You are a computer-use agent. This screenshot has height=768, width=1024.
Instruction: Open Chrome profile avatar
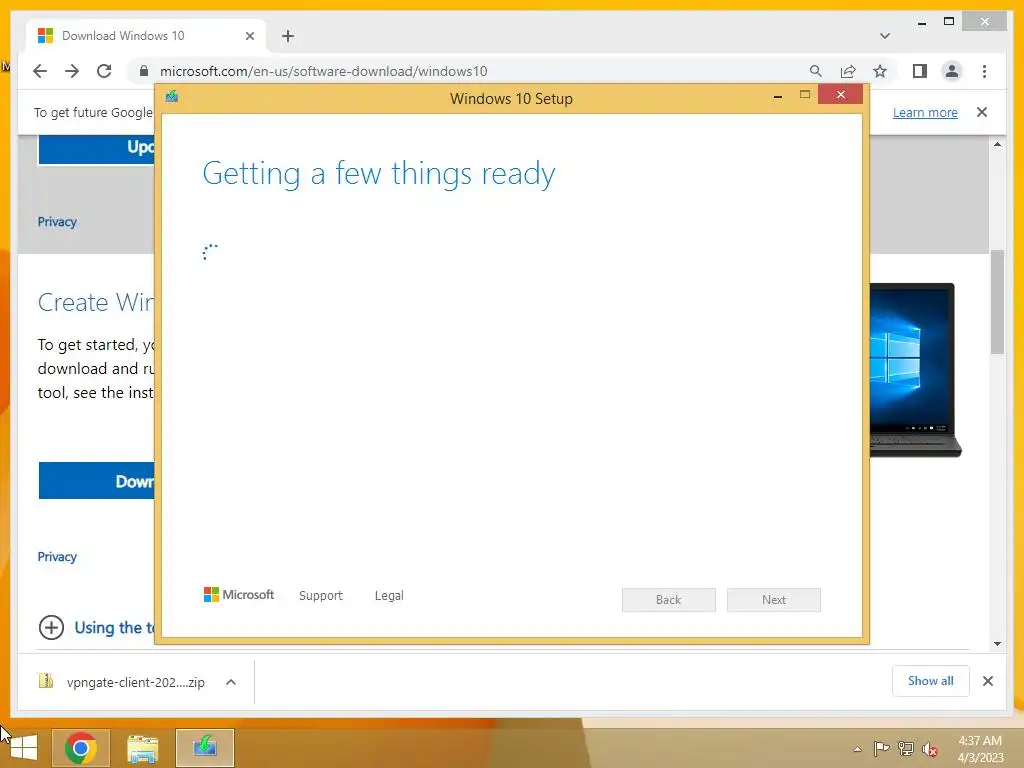[952, 71]
